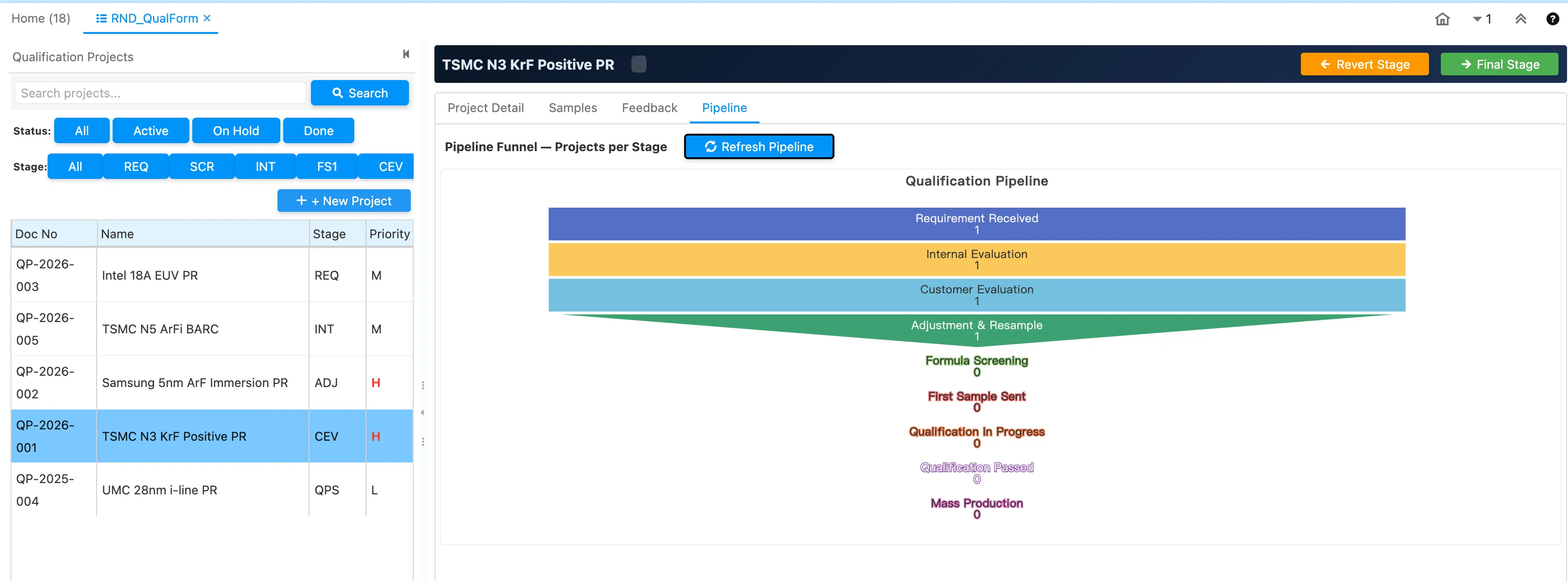The height and width of the screenshot is (581, 1568).
Task: Open the dropdown arrow next to 1
Action: pyautogui.click(x=1477, y=19)
